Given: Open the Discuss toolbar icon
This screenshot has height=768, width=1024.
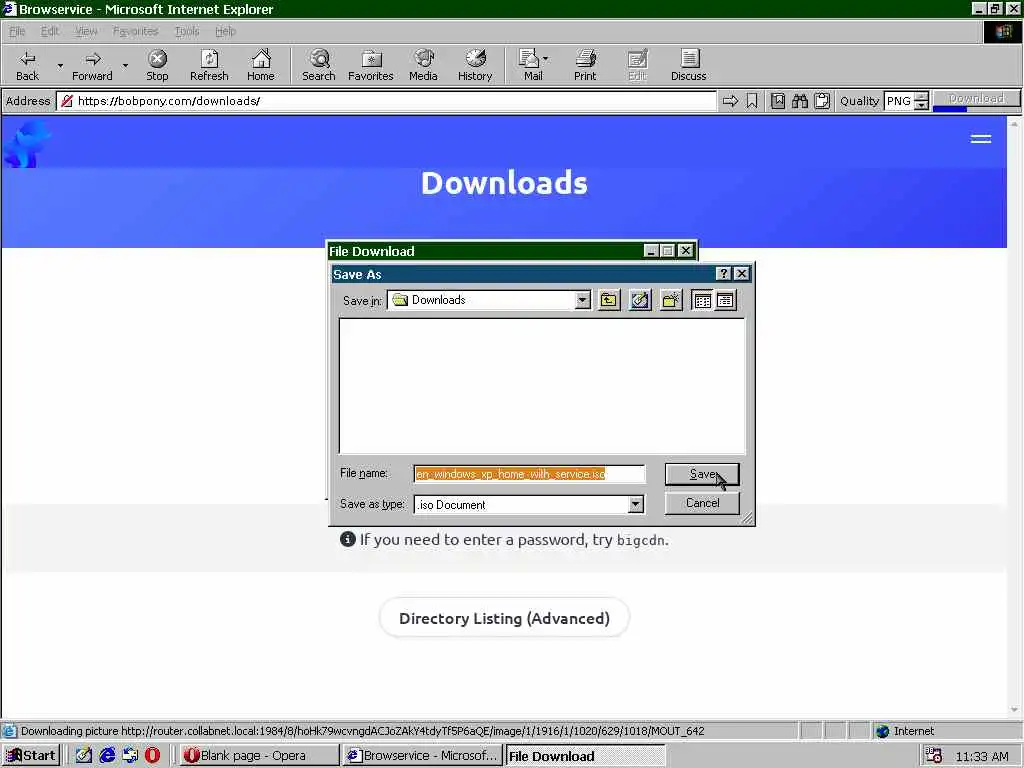Looking at the screenshot, I should point(688,65).
